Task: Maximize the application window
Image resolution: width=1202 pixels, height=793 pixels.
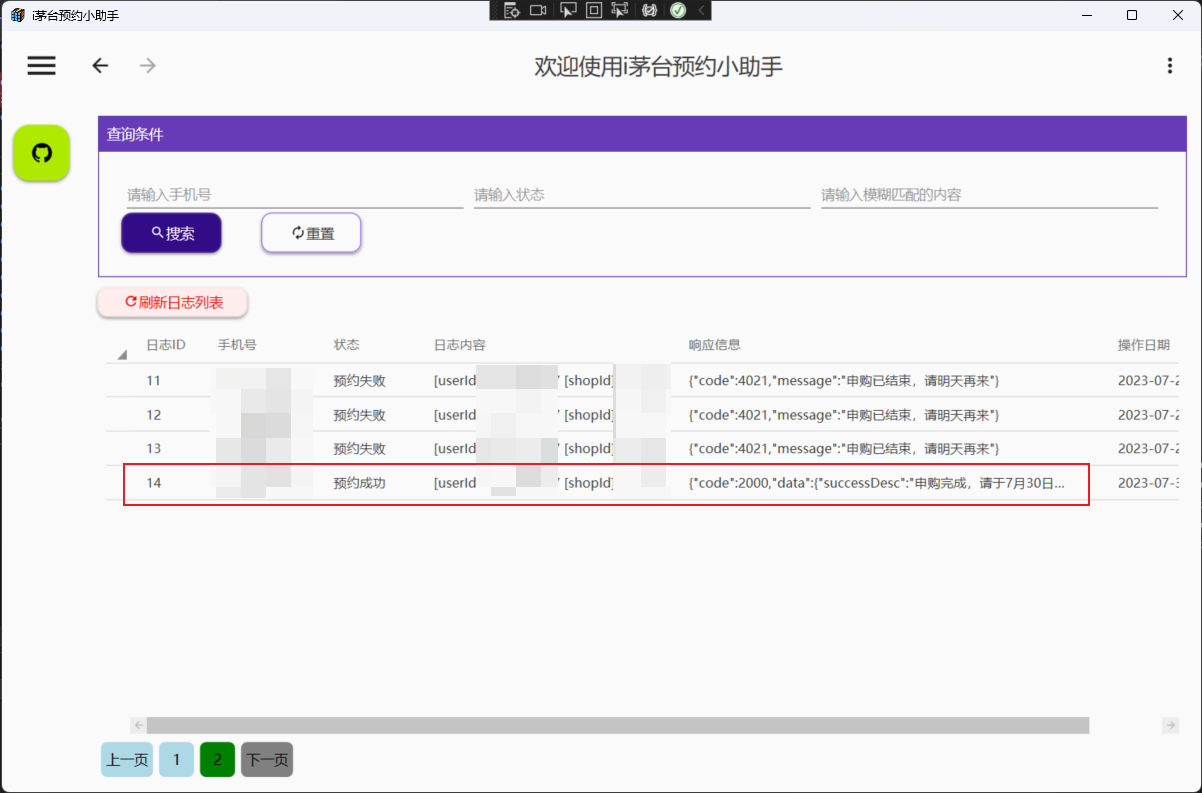Action: [1132, 15]
